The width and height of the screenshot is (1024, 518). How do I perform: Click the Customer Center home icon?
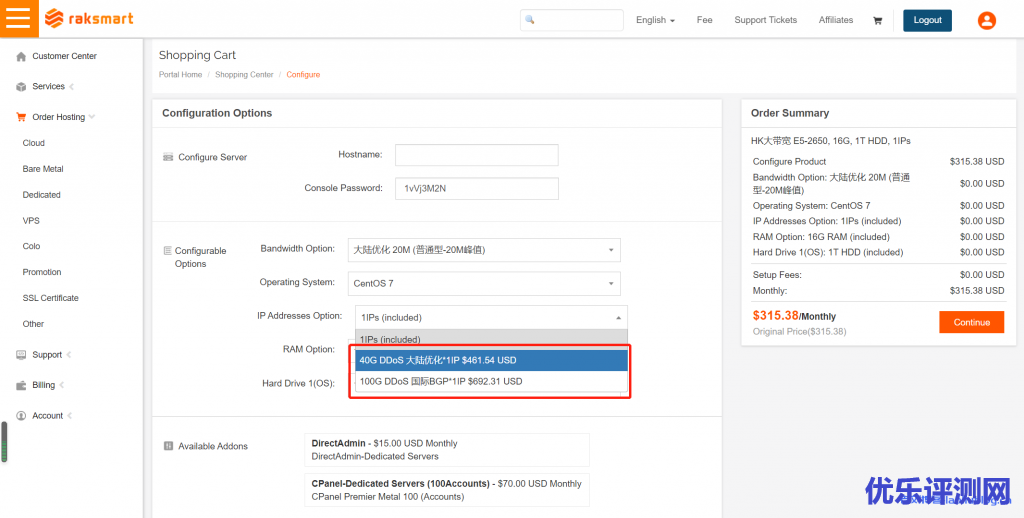[x=21, y=57]
